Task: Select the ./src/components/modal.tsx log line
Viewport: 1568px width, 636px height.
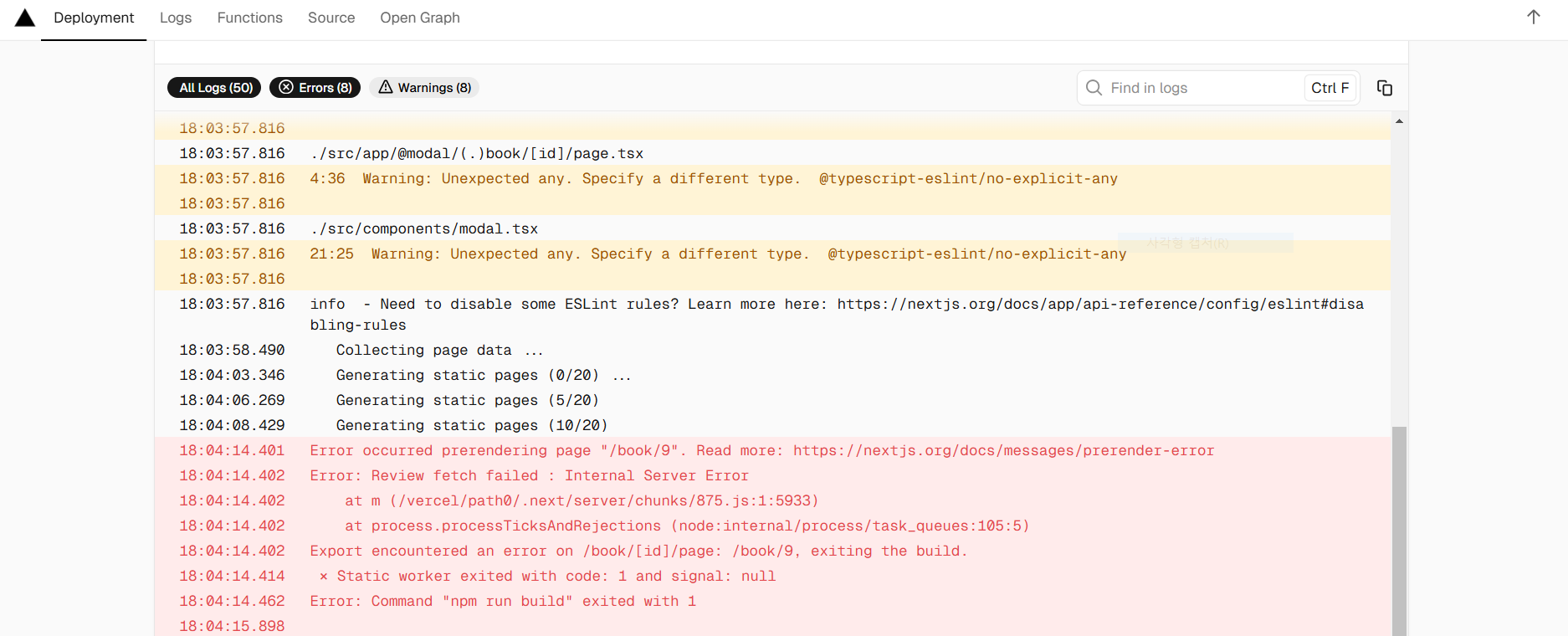Action: click(x=772, y=228)
